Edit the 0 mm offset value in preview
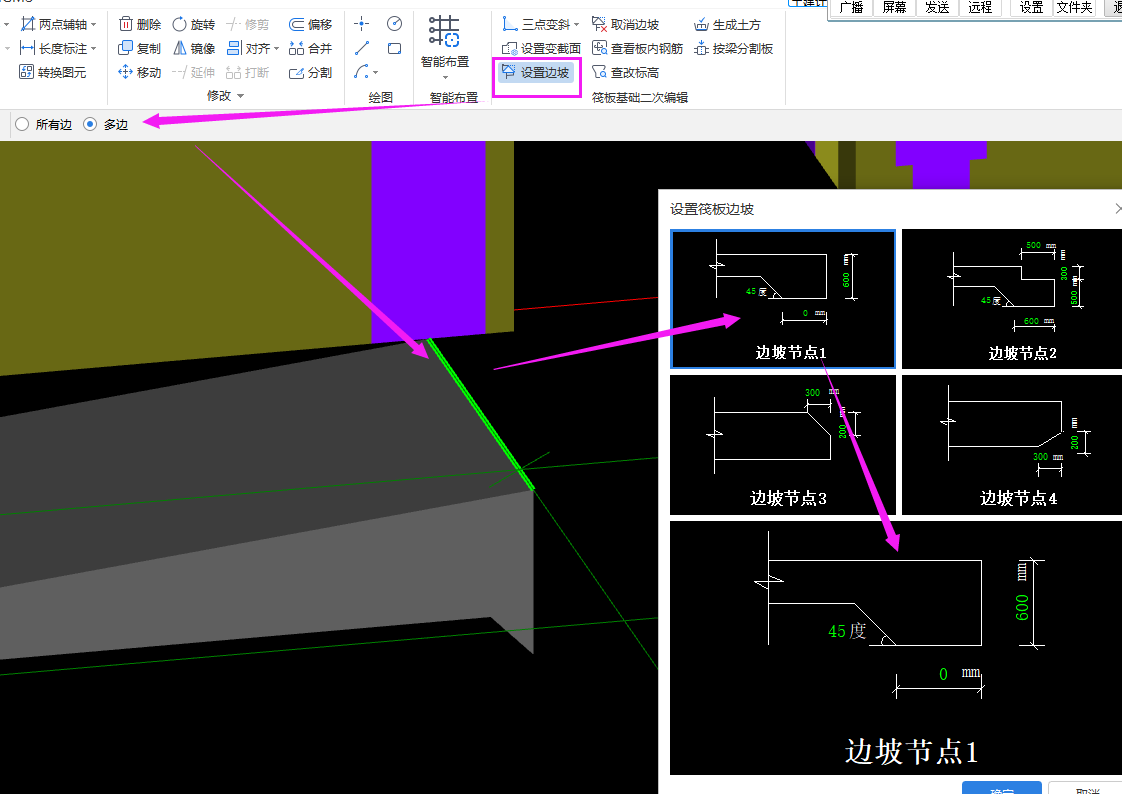Image resolution: width=1122 pixels, height=794 pixels. click(x=943, y=674)
